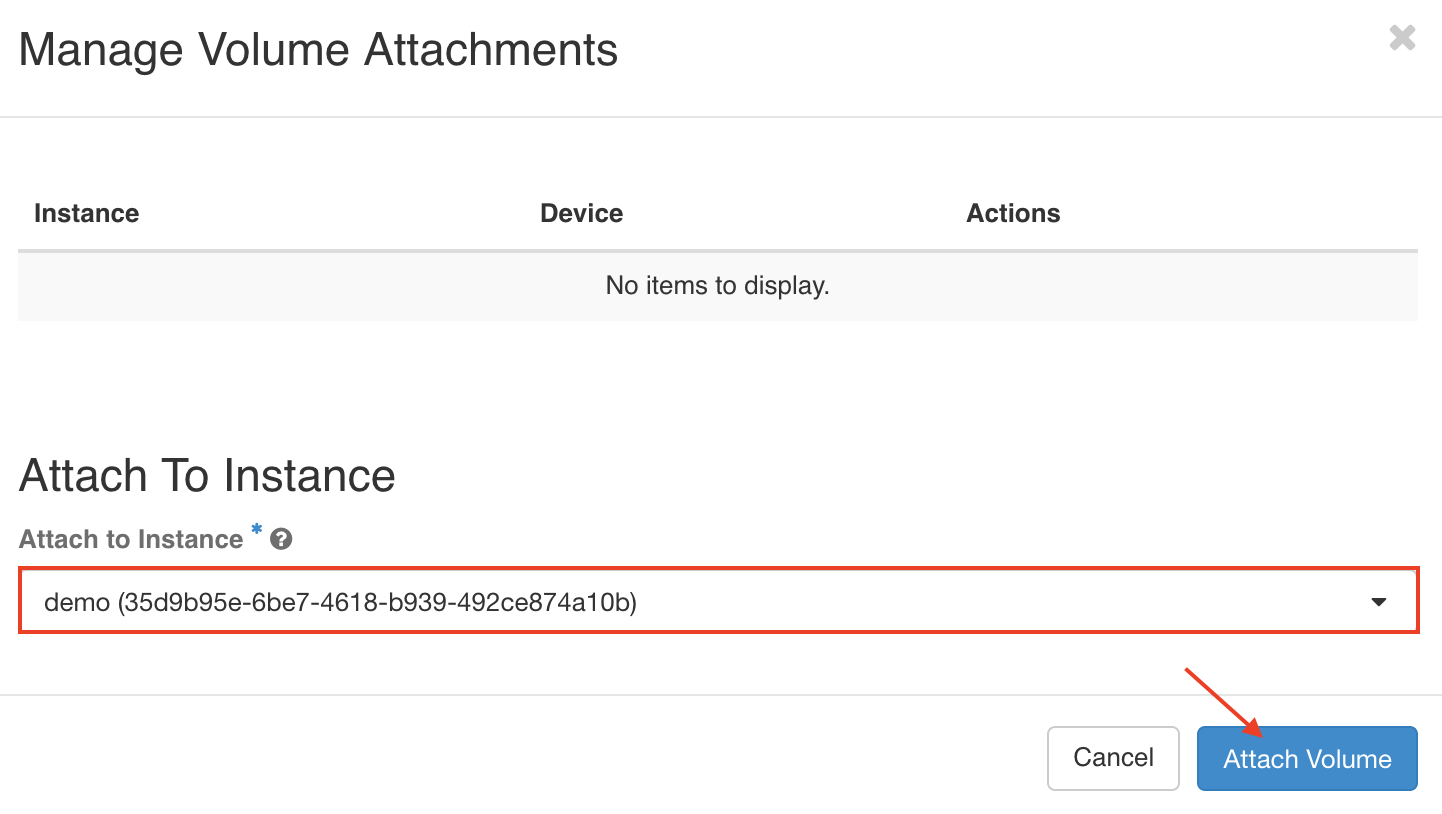Screen dimensions: 1442x814
Task: Click the Cancel button
Action: click(1113, 758)
